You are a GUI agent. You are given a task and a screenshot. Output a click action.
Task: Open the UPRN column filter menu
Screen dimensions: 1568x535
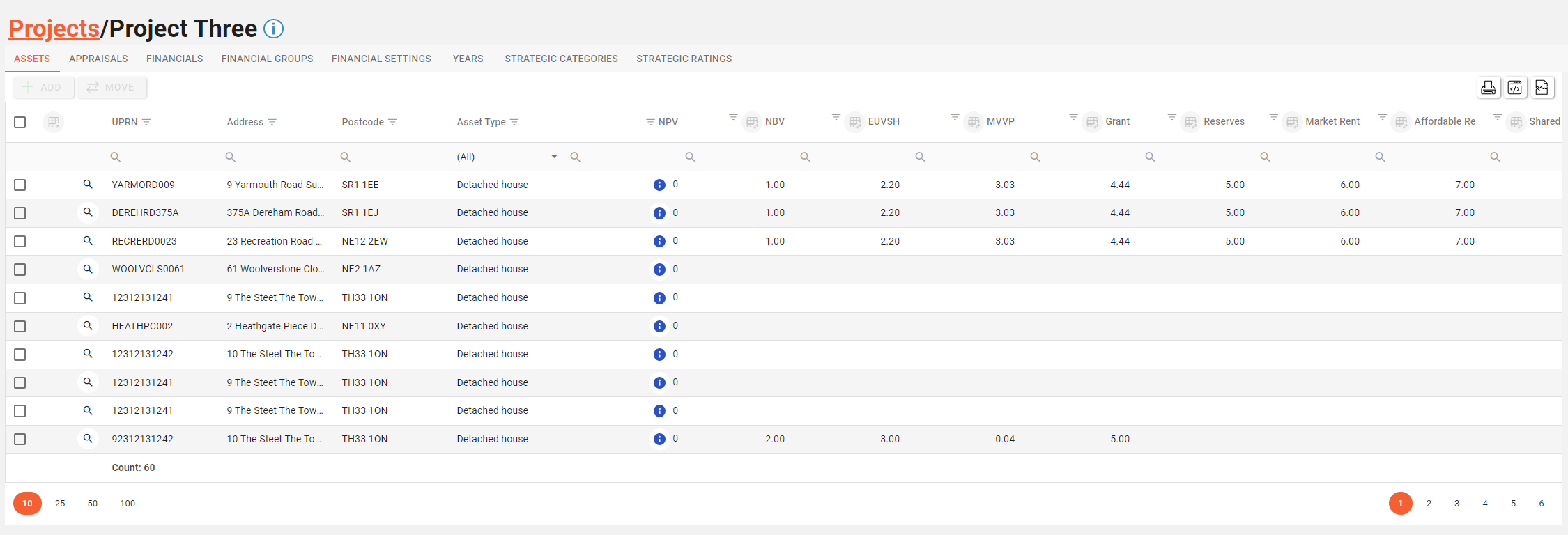(146, 122)
